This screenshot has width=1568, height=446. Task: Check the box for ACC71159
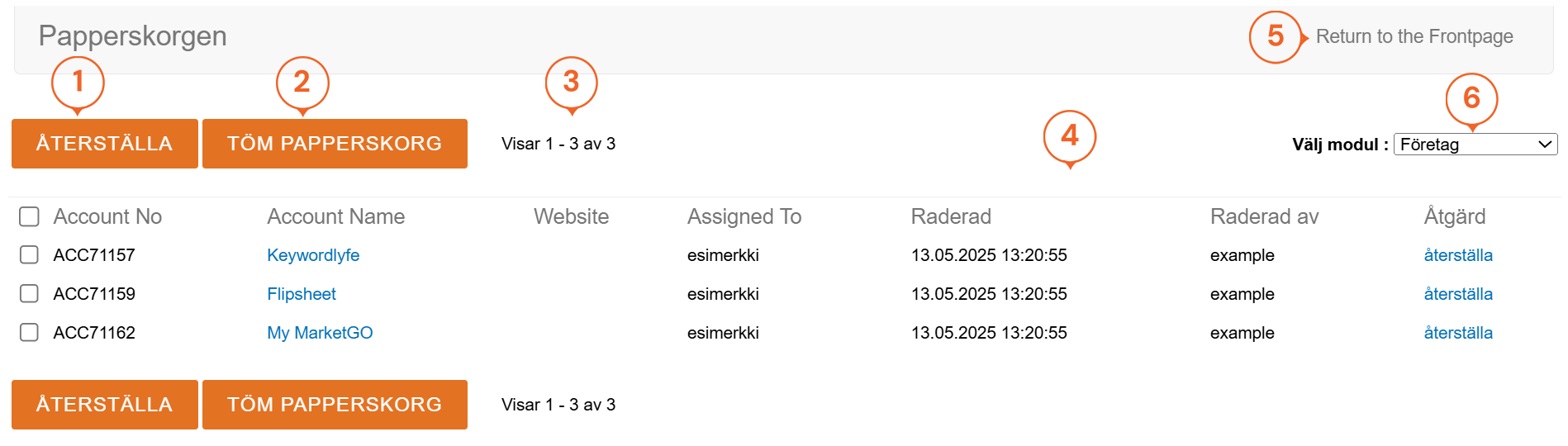[30, 294]
